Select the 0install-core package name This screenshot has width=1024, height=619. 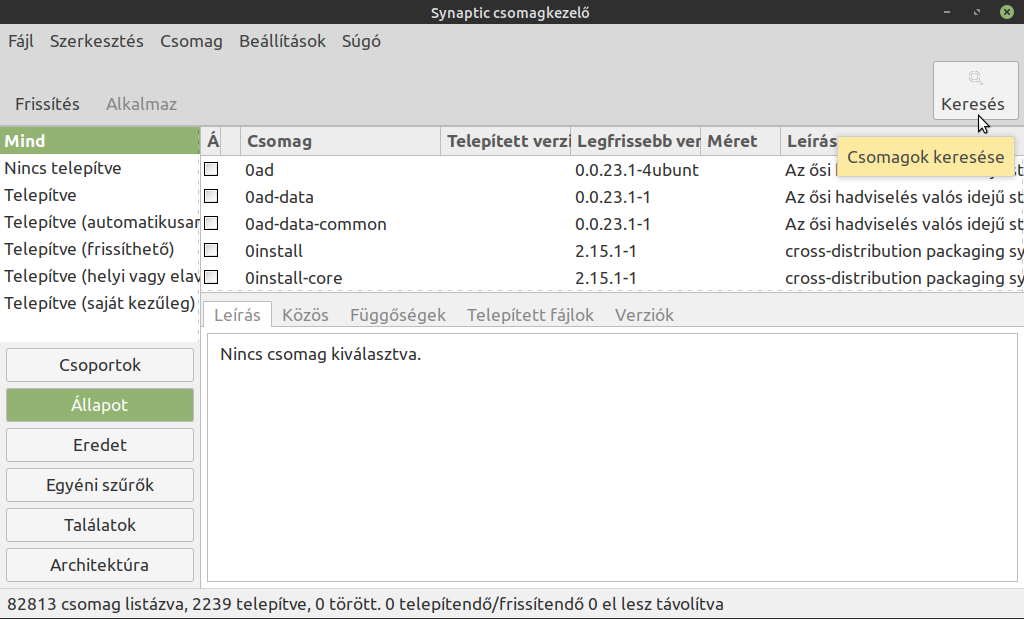point(294,278)
